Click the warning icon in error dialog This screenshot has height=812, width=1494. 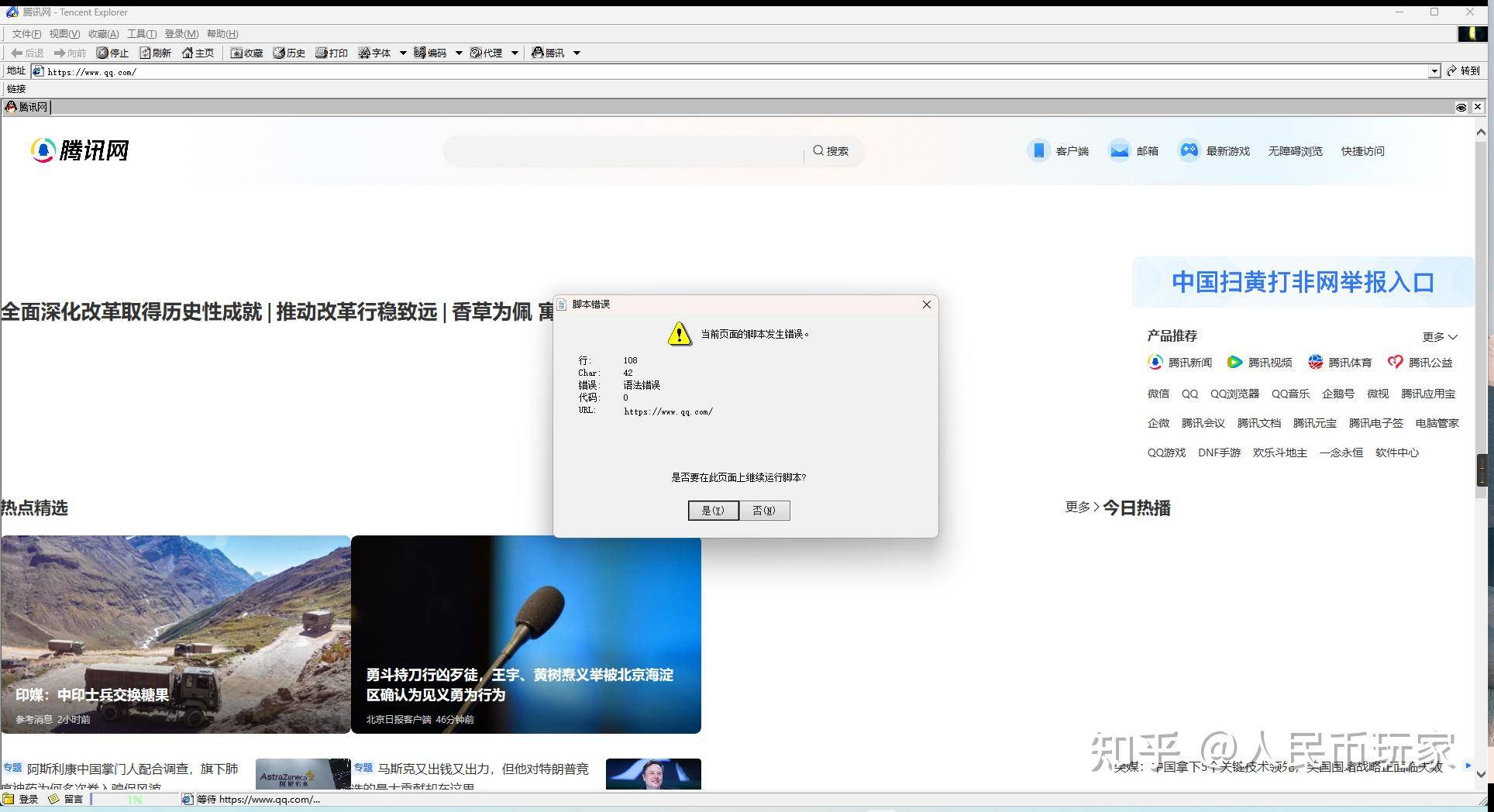(680, 334)
